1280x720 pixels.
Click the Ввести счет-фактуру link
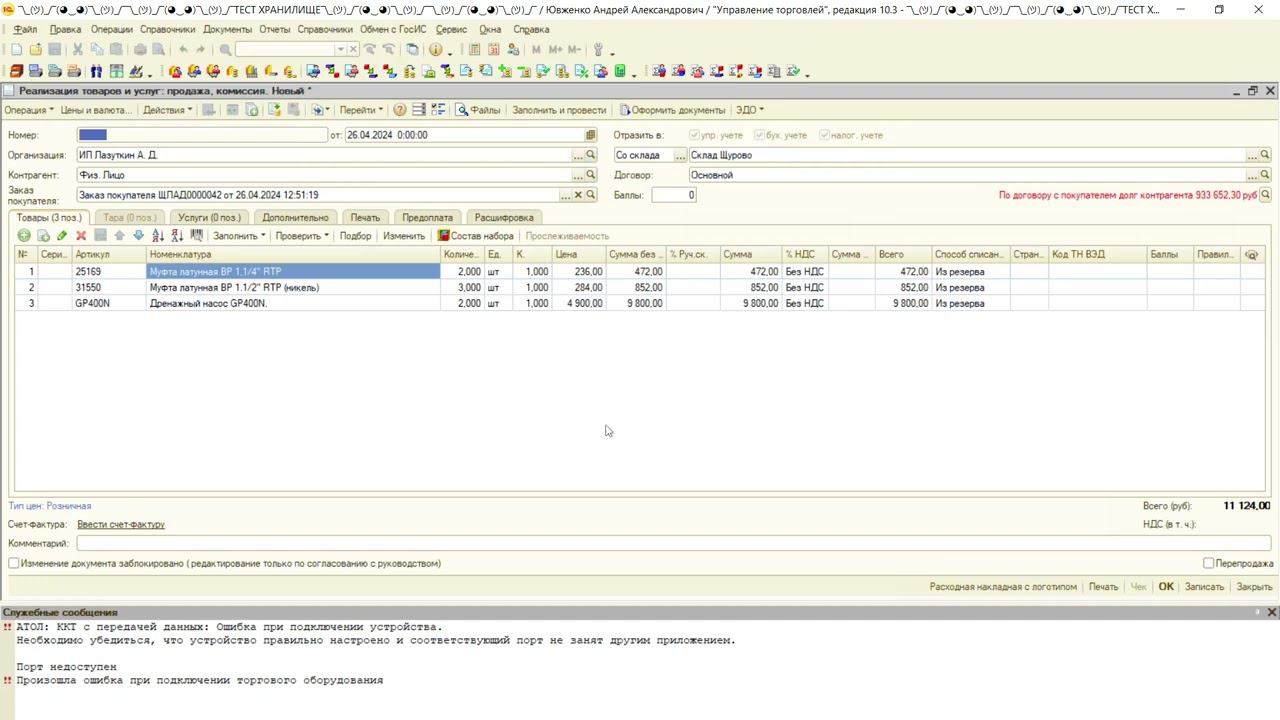pyautogui.click(x=121, y=525)
